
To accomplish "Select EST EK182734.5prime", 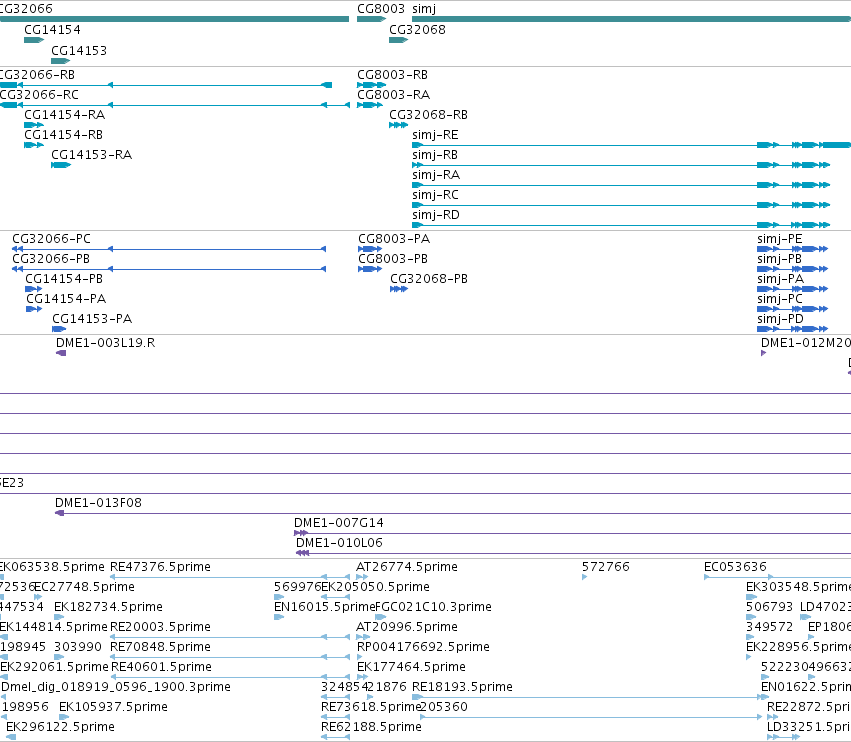I will (x=108, y=608).
